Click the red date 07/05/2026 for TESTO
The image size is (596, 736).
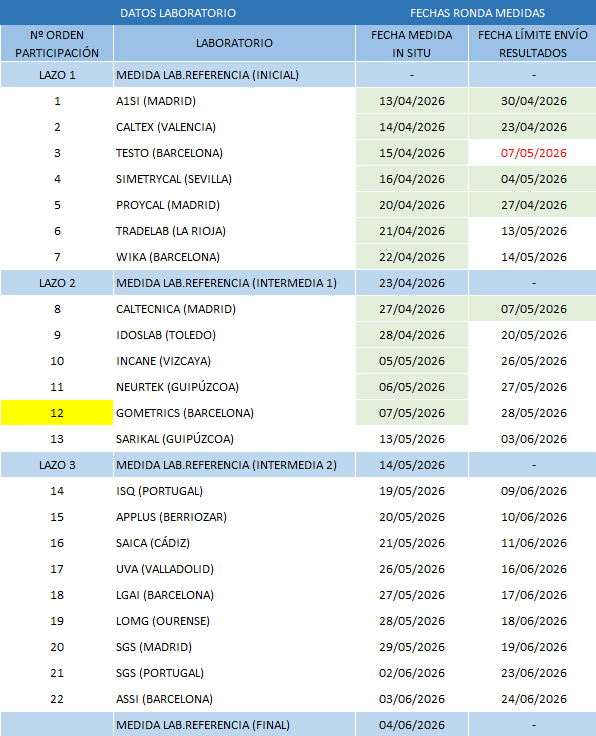coord(533,153)
